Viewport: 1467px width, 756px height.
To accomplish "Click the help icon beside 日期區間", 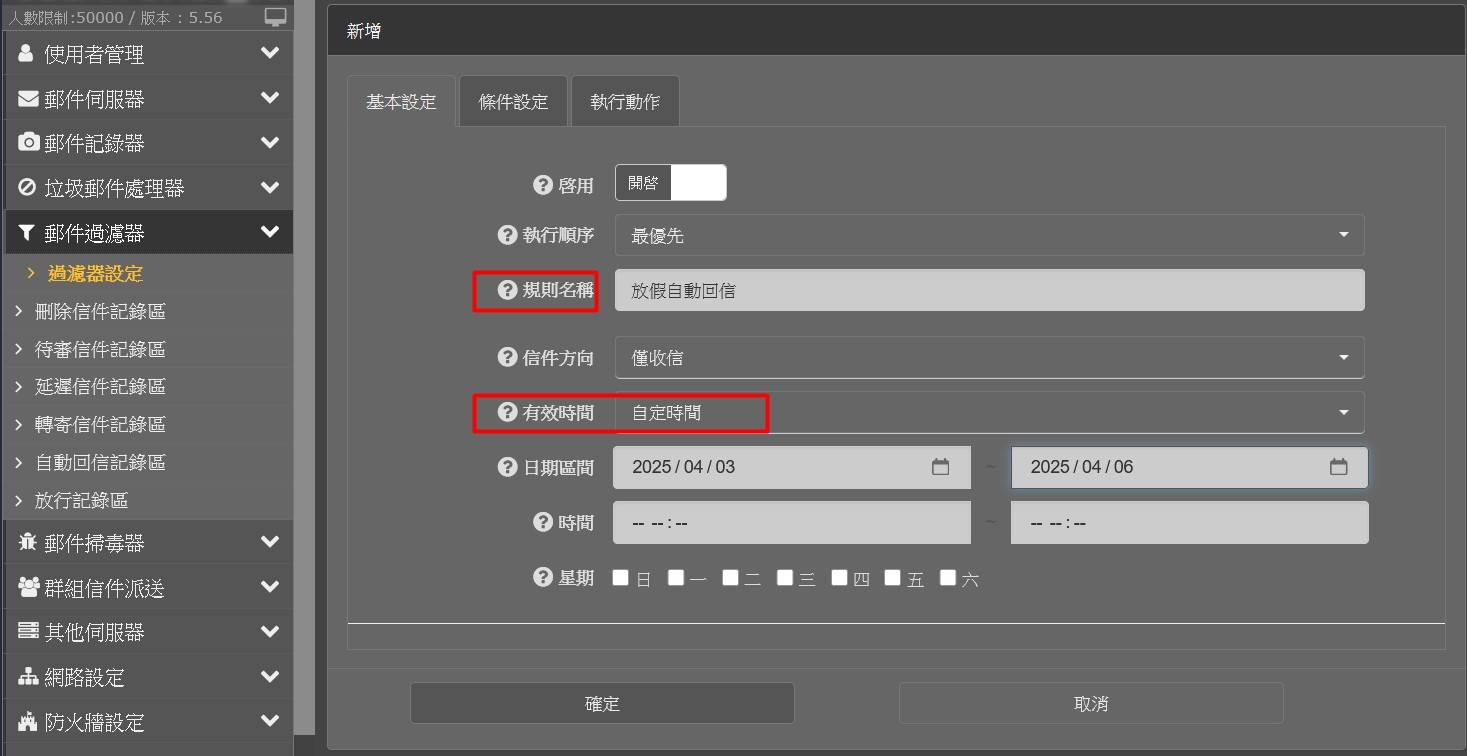I will pyautogui.click(x=507, y=467).
